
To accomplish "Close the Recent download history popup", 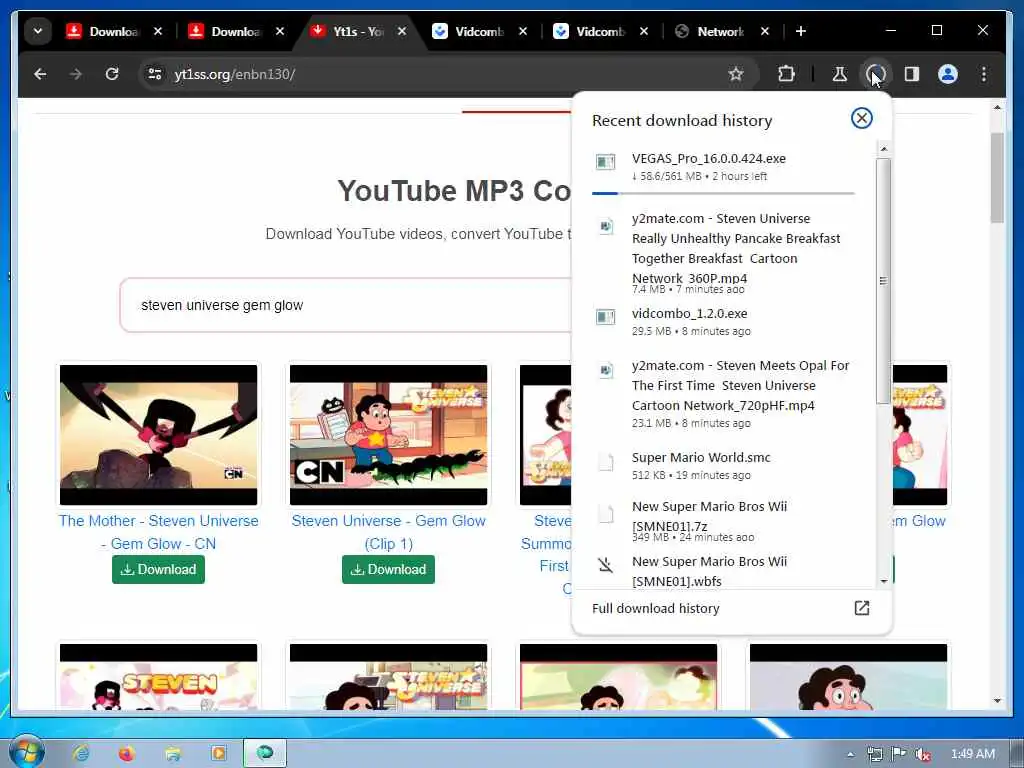I will click(861, 118).
